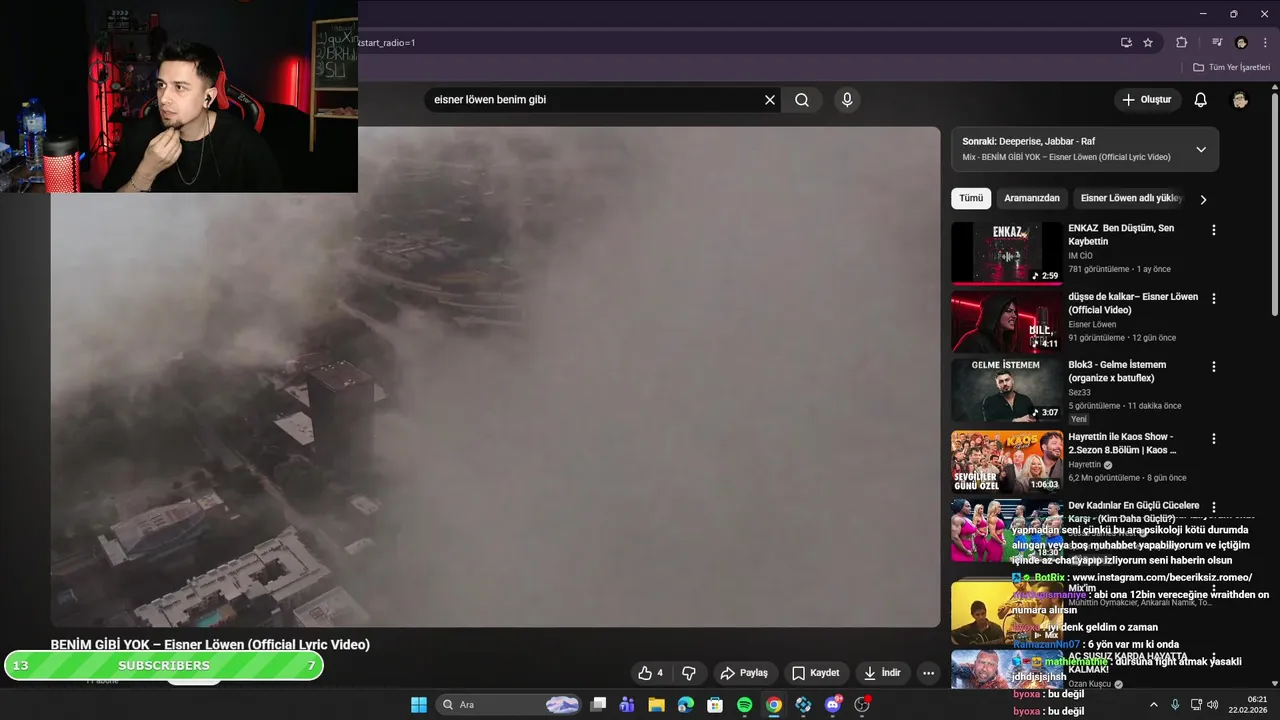Open Spotify from the taskbar
The image size is (1280, 720).
744,705
